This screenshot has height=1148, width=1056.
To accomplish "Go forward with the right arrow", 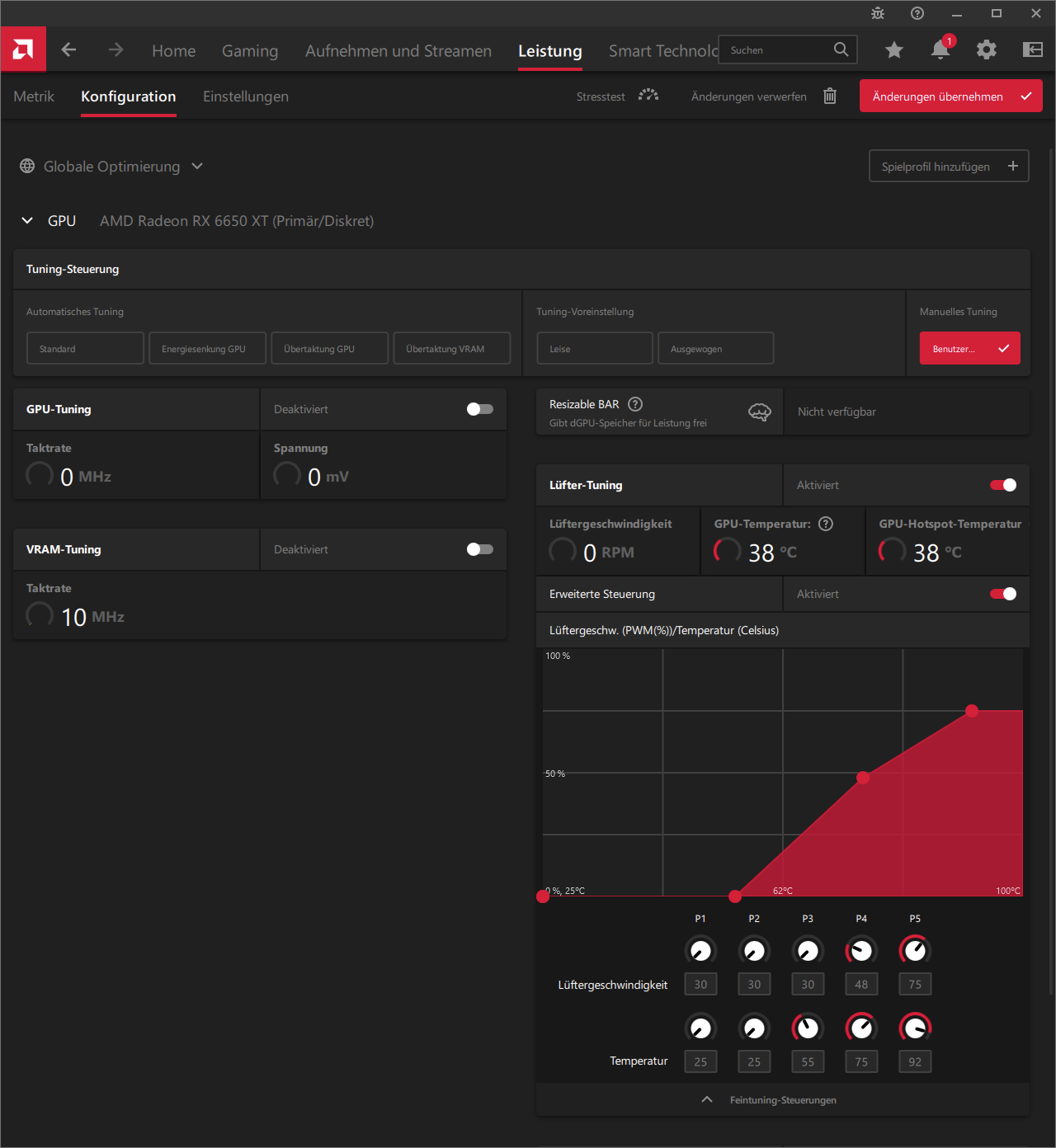I will pyautogui.click(x=115, y=49).
